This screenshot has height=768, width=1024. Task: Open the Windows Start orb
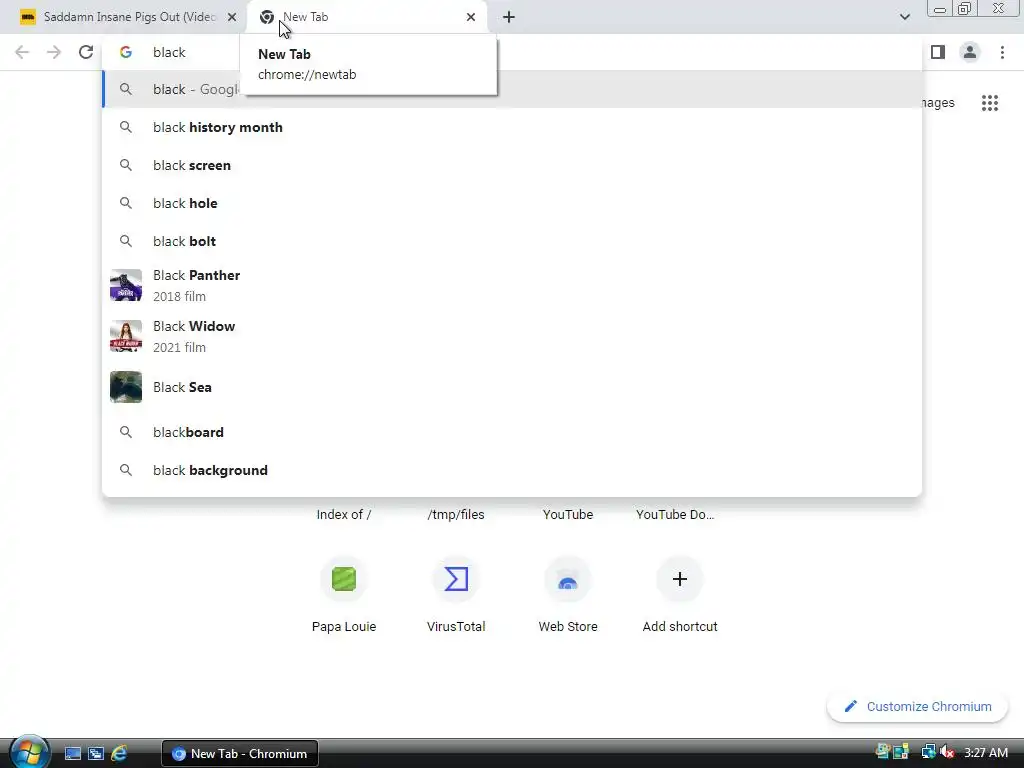click(x=29, y=752)
